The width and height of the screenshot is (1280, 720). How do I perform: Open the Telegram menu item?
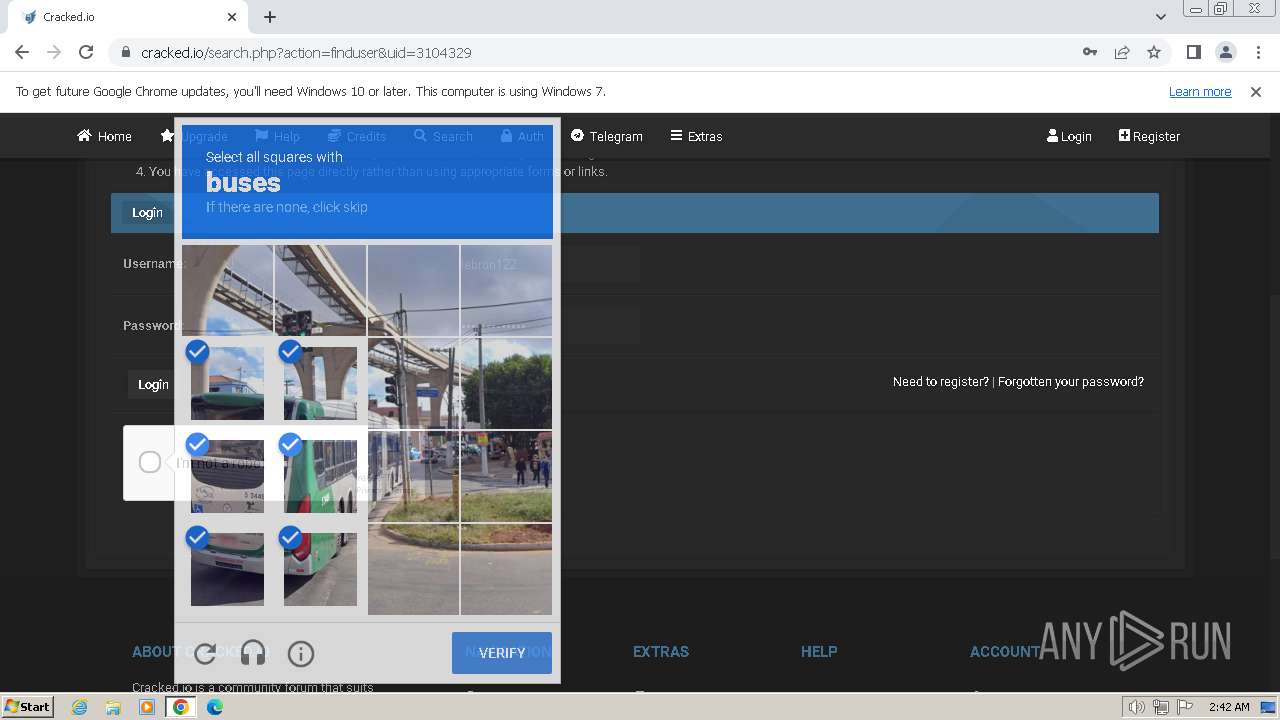tap(606, 136)
